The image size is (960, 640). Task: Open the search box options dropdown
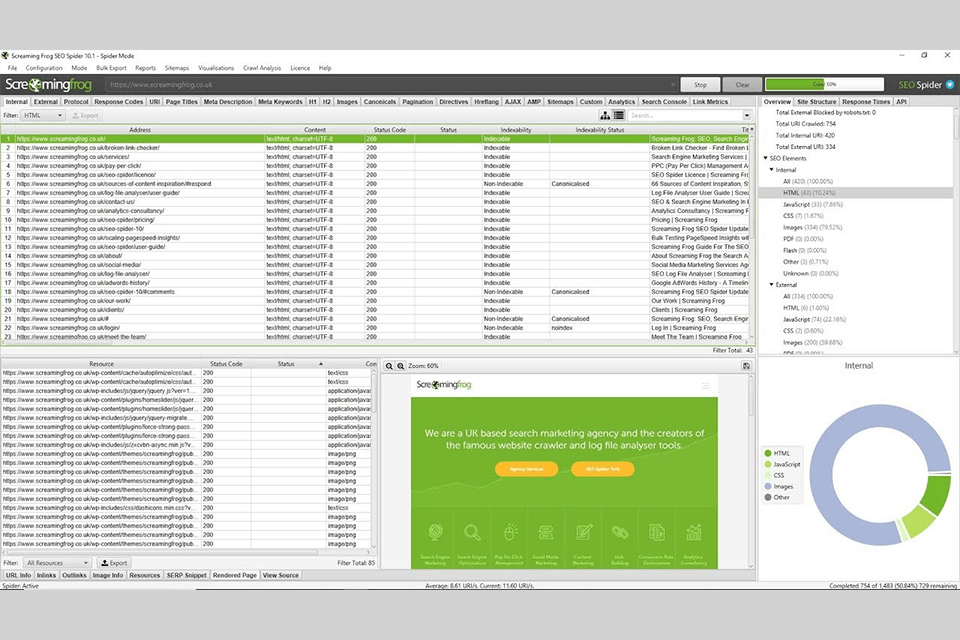pos(746,115)
